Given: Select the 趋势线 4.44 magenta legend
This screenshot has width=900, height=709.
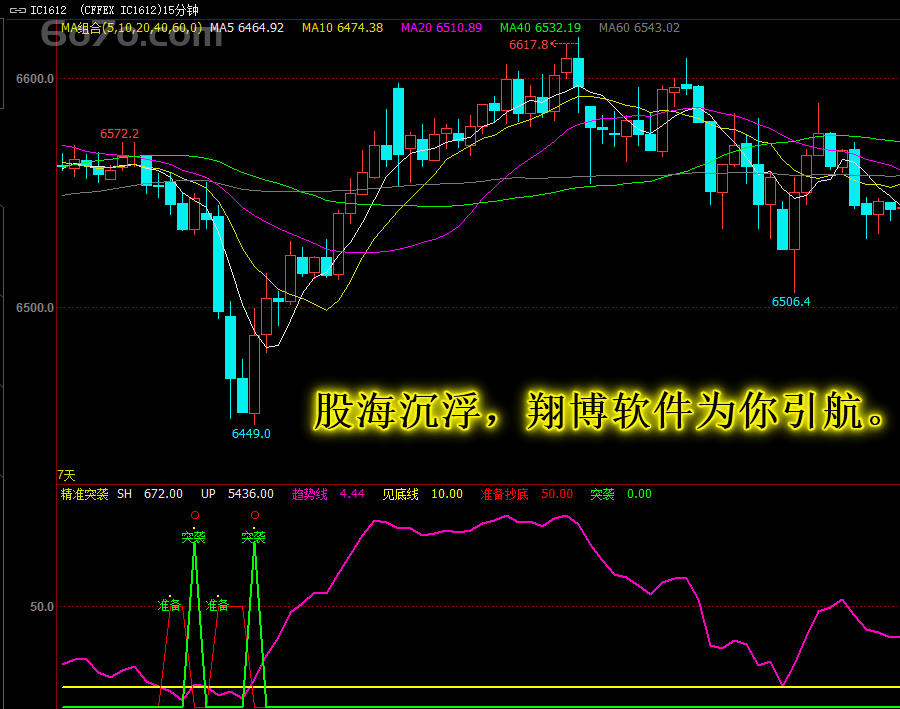Looking at the screenshot, I should click(x=328, y=494).
